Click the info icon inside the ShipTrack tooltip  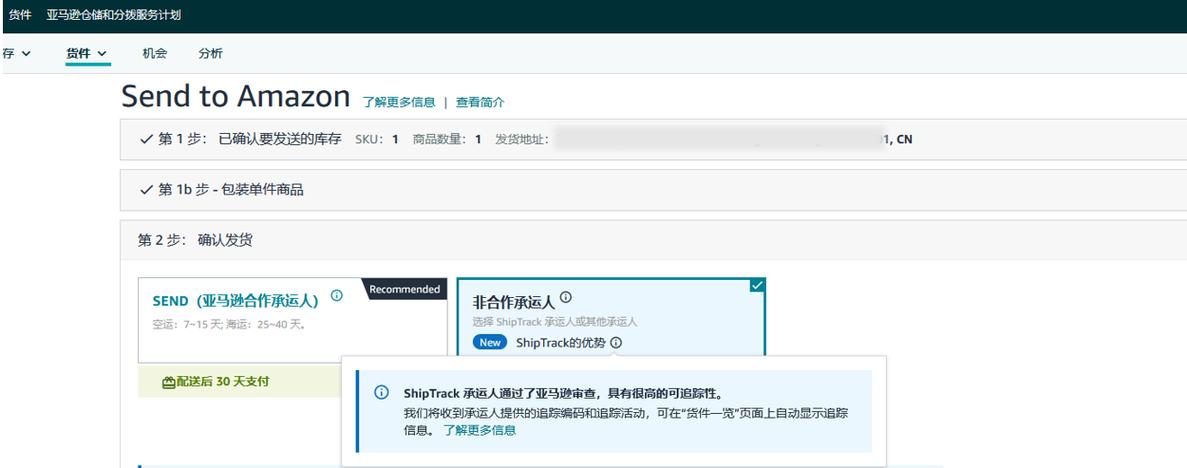(x=381, y=393)
